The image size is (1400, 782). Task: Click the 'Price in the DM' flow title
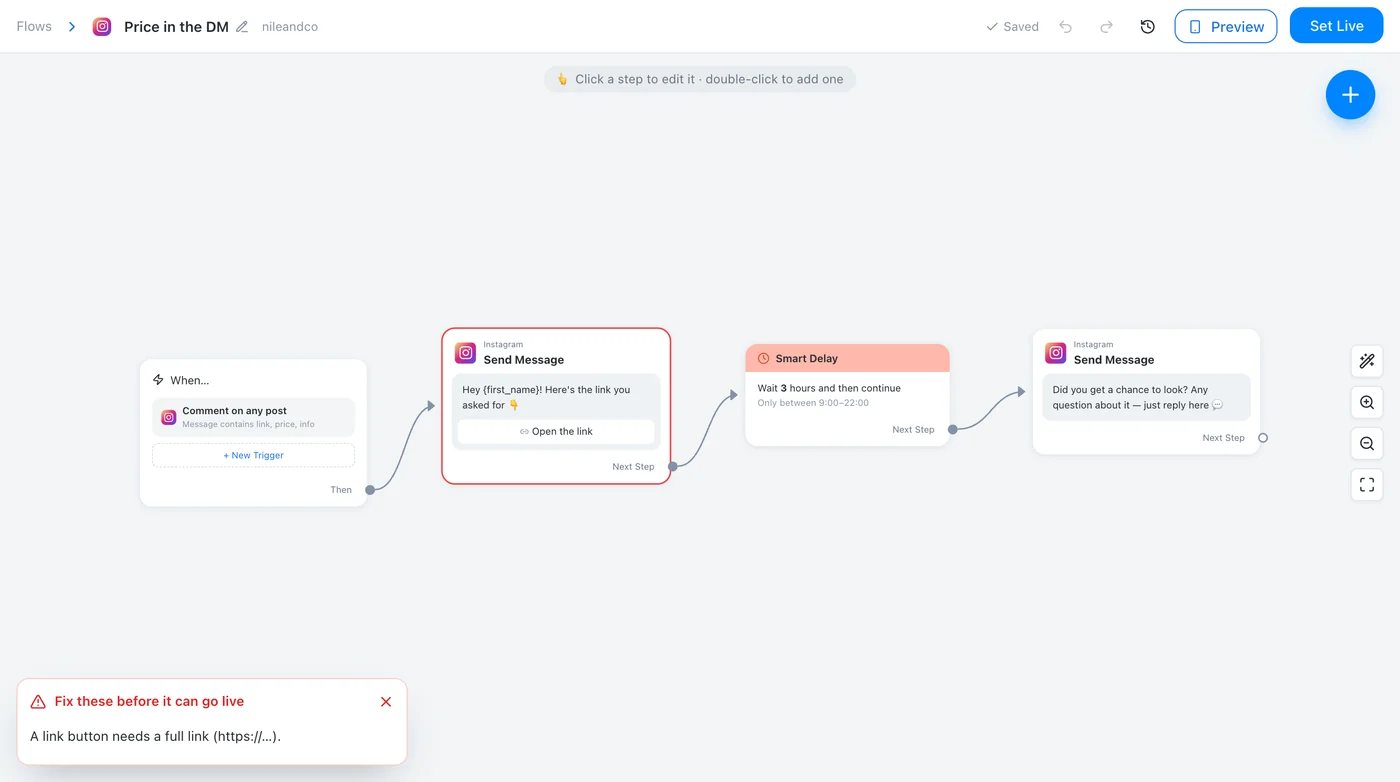click(176, 27)
